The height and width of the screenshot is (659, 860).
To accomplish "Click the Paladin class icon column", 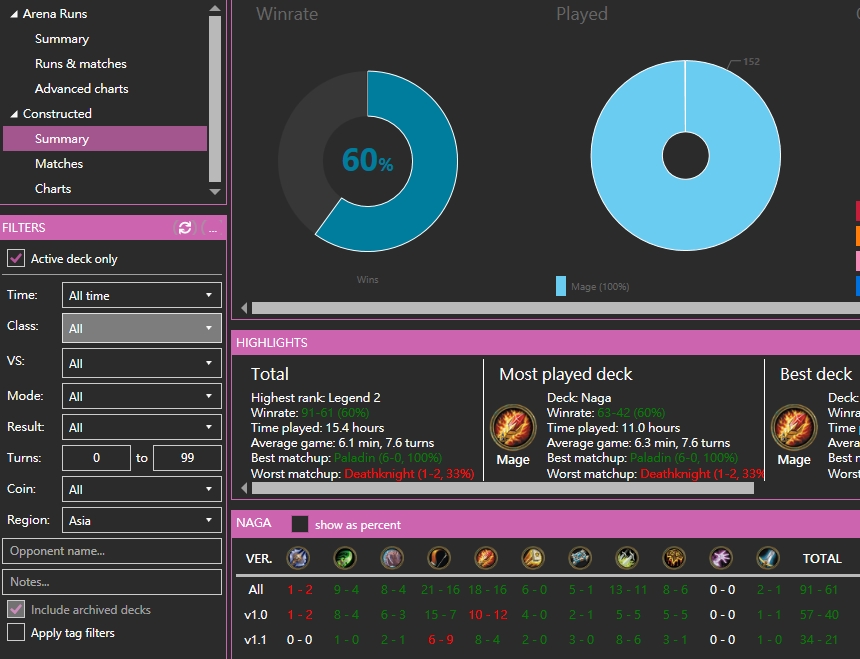I will 533,558.
